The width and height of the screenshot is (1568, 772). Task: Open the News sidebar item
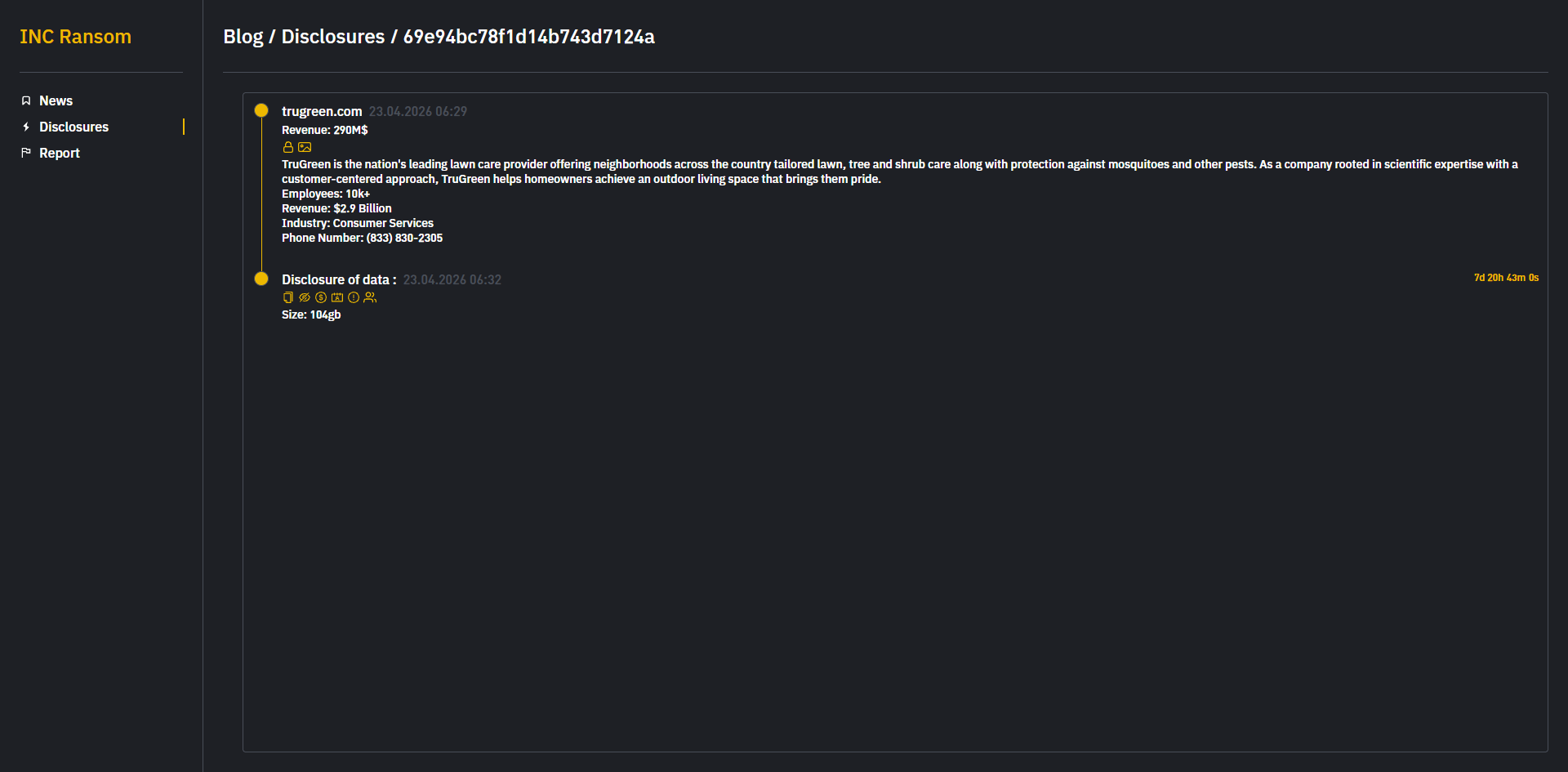(56, 100)
